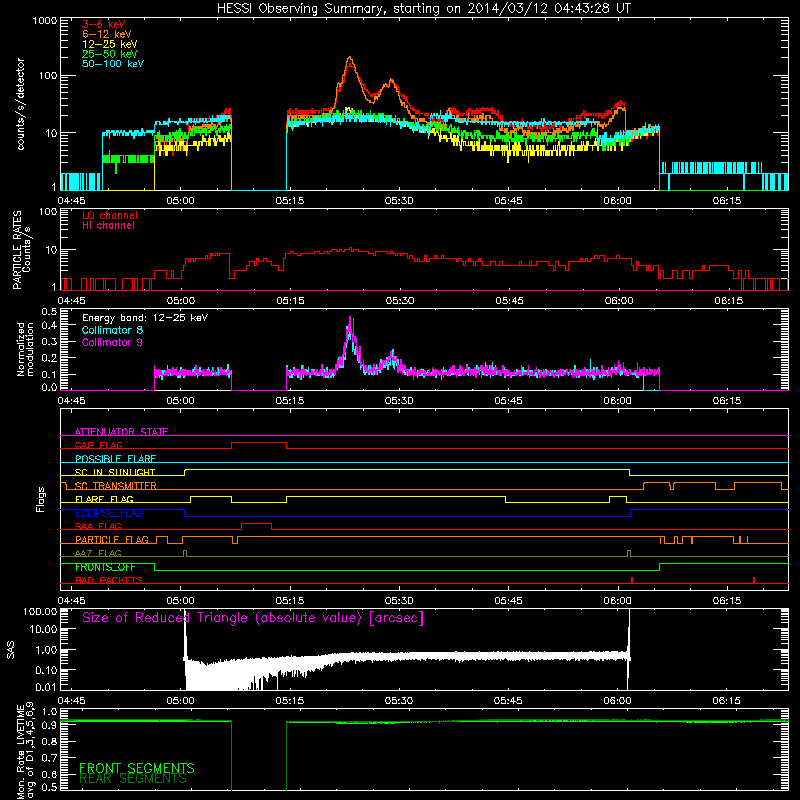Screen dimensions: 800x800
Task: Select the 50-100 keV legend entry
Action: (x=113, y=64)
